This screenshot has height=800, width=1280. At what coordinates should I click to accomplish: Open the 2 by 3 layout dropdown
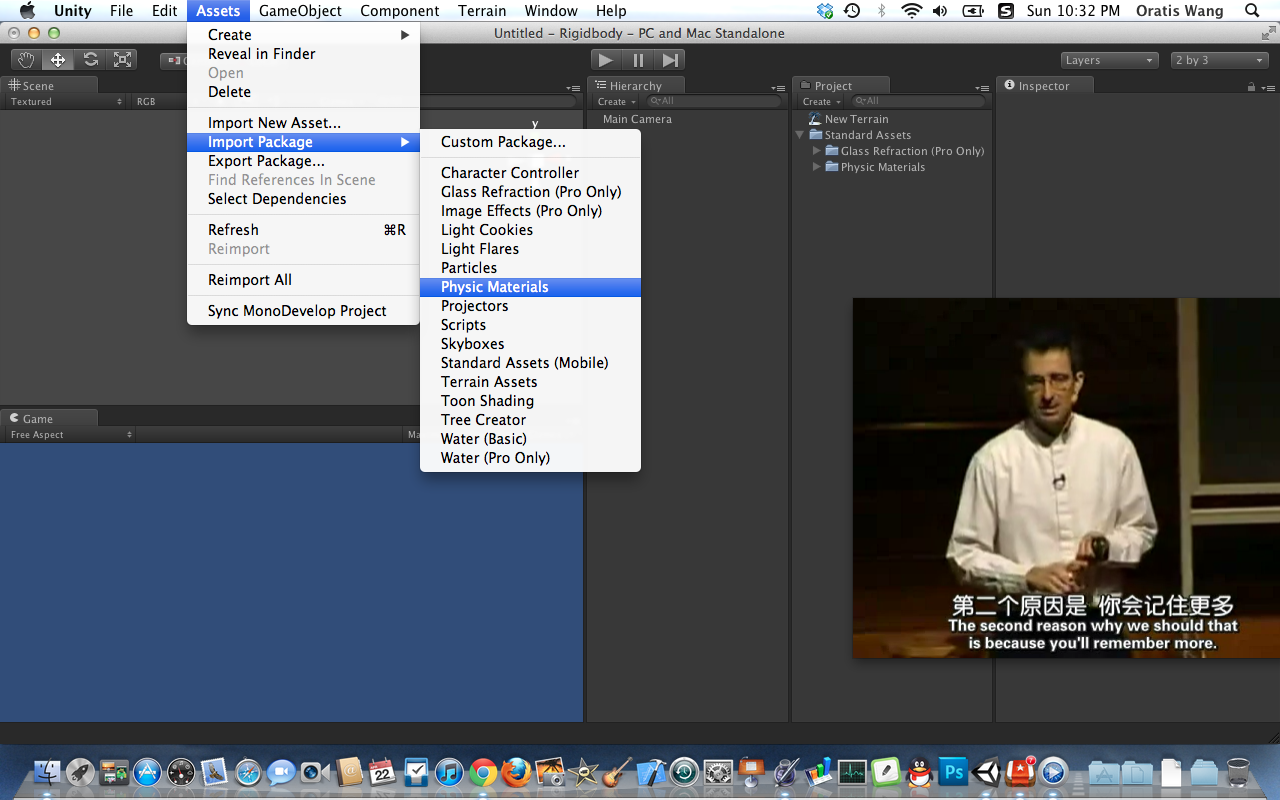coord(1219,60)
